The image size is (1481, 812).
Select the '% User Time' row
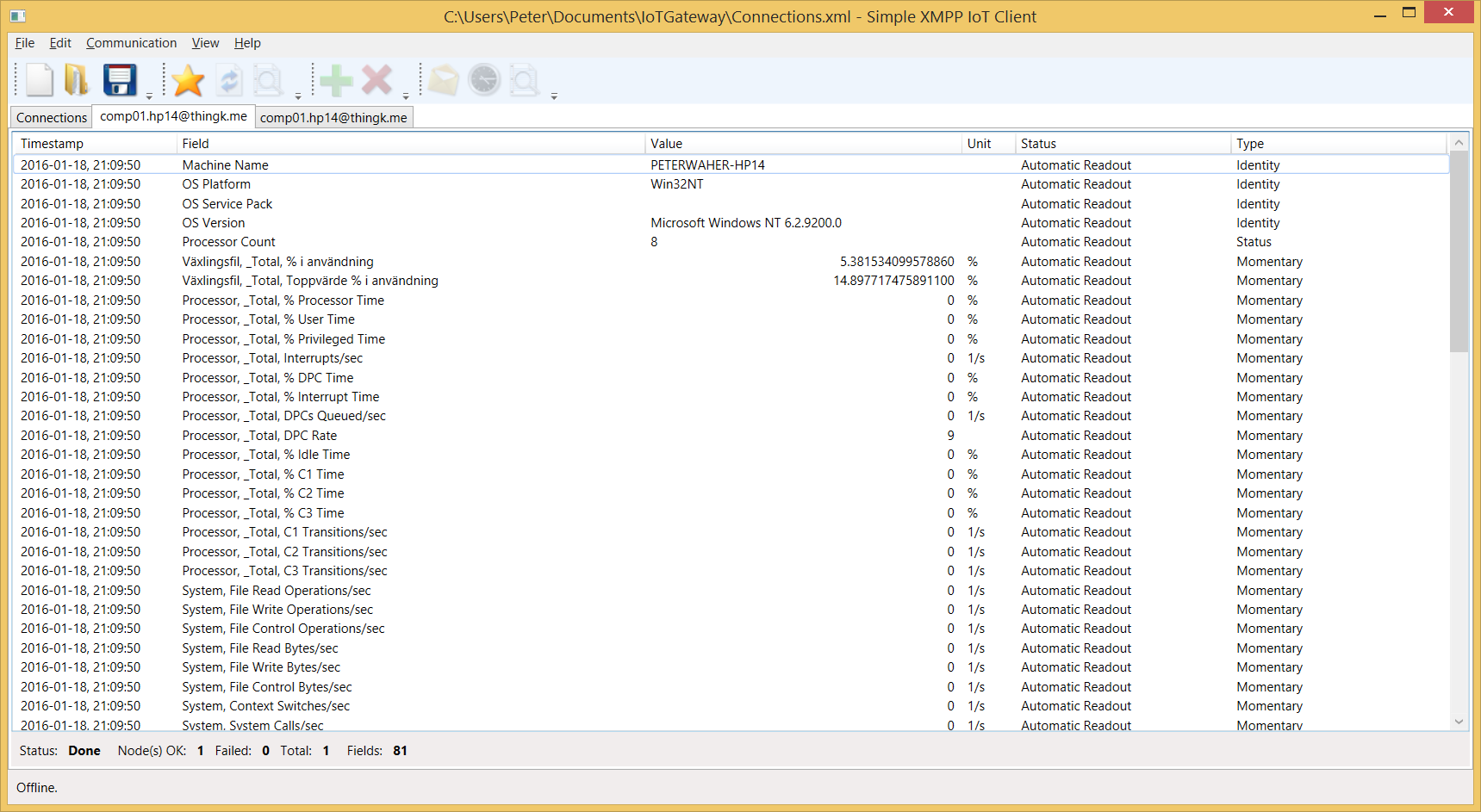pyautogui.click(x=731, y=319)
